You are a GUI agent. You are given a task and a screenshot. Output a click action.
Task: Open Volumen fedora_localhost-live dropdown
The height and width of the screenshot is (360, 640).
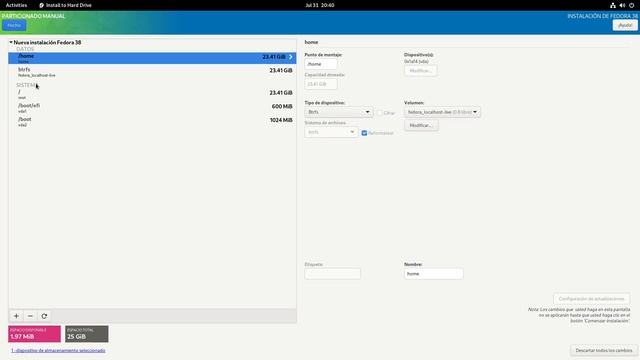click(x=442, y=112)
